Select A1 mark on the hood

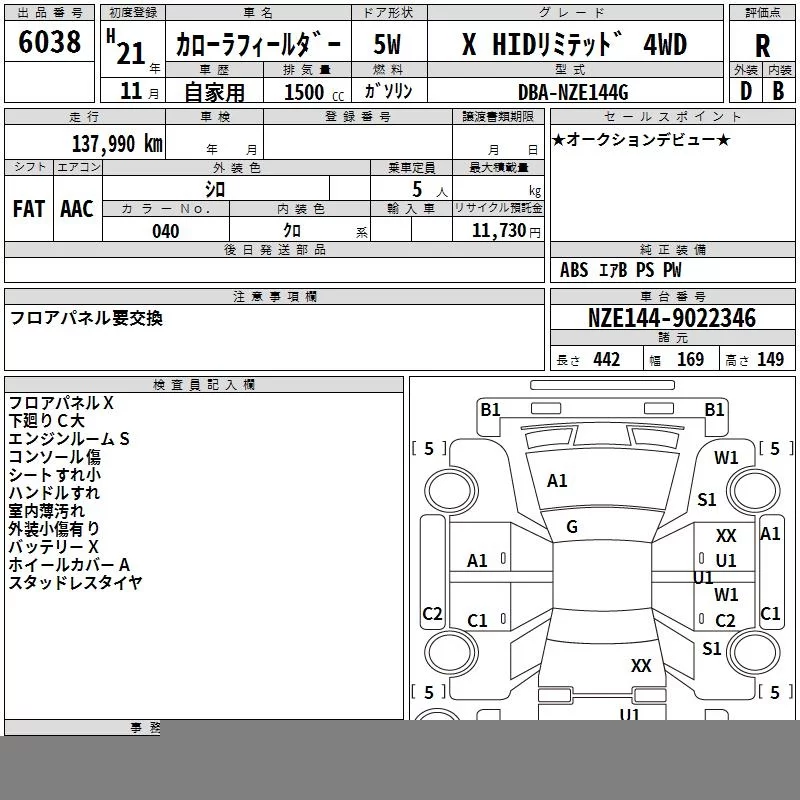557,481
